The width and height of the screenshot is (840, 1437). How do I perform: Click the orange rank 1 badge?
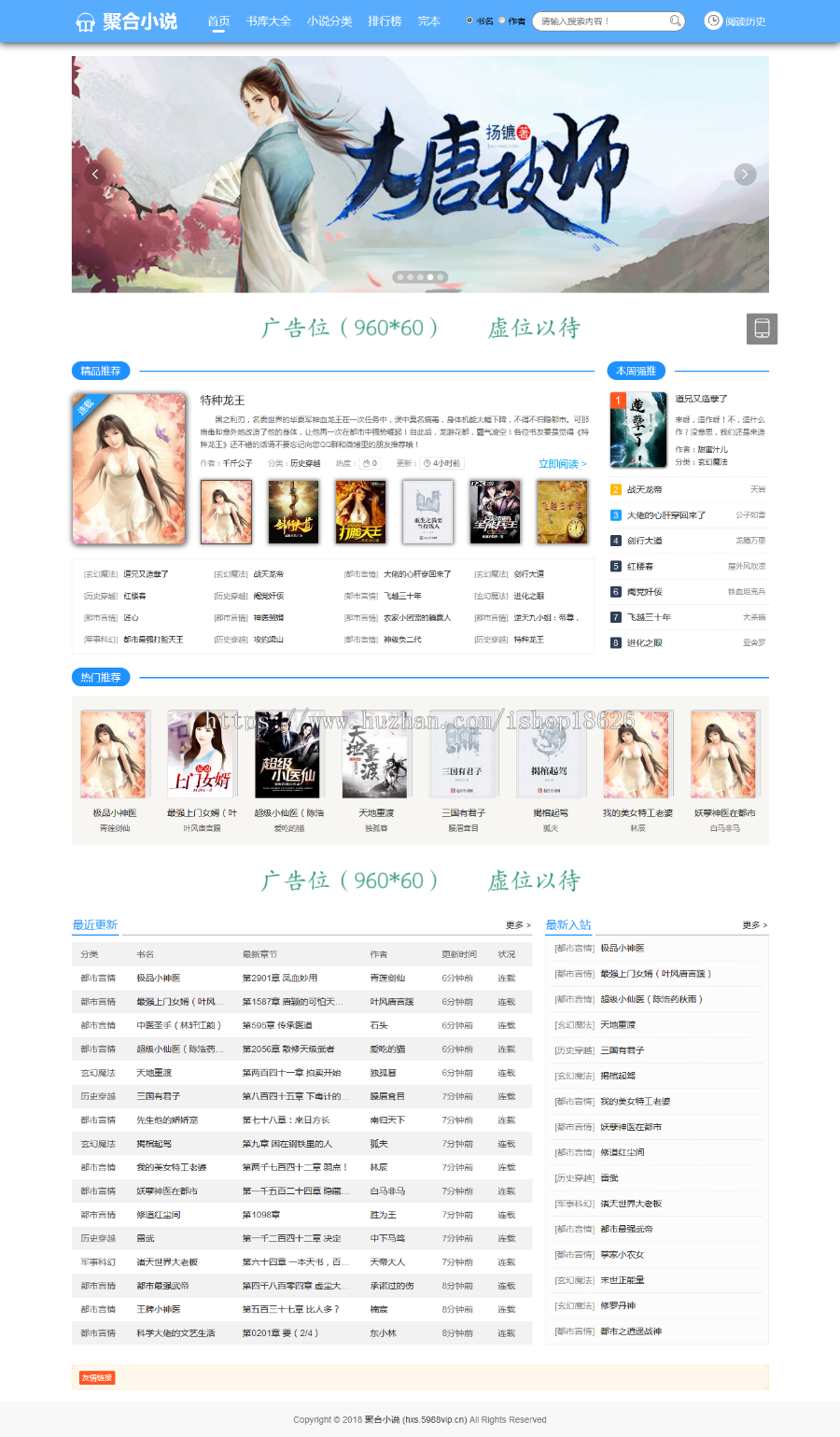click(616, 400)
